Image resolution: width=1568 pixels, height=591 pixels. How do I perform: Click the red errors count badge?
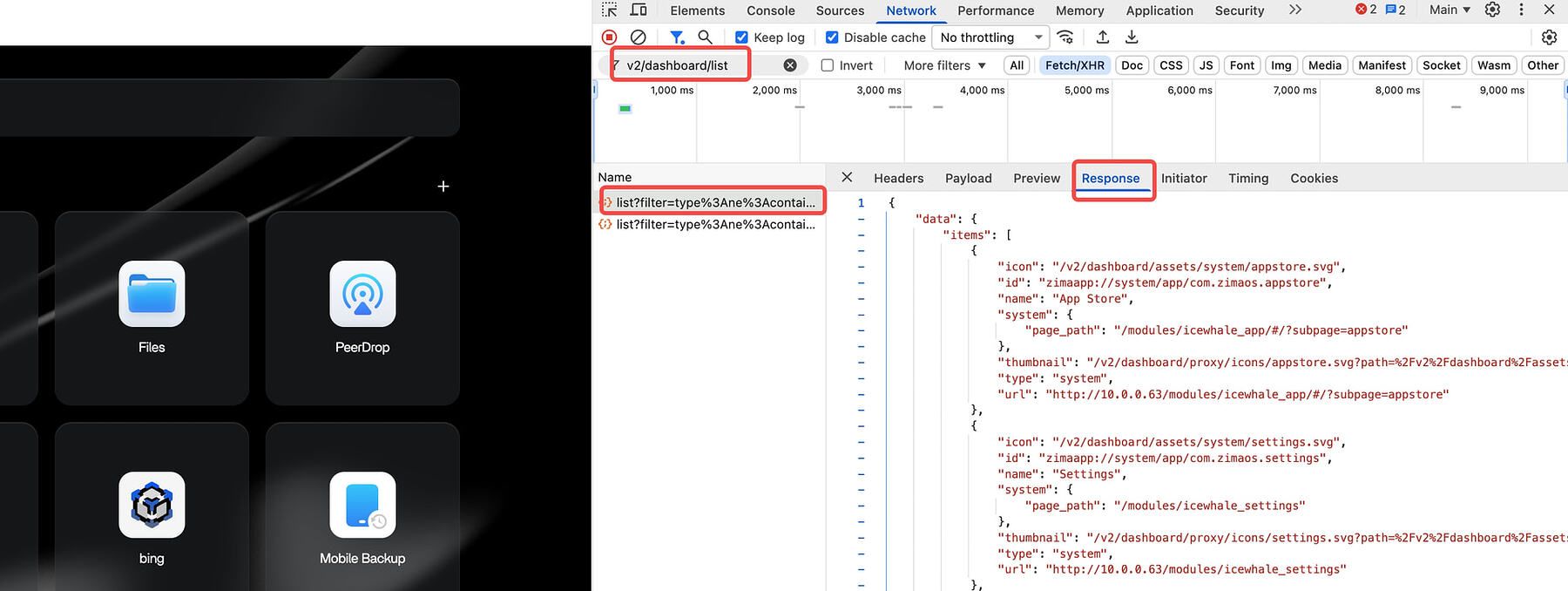(1366, 10)
